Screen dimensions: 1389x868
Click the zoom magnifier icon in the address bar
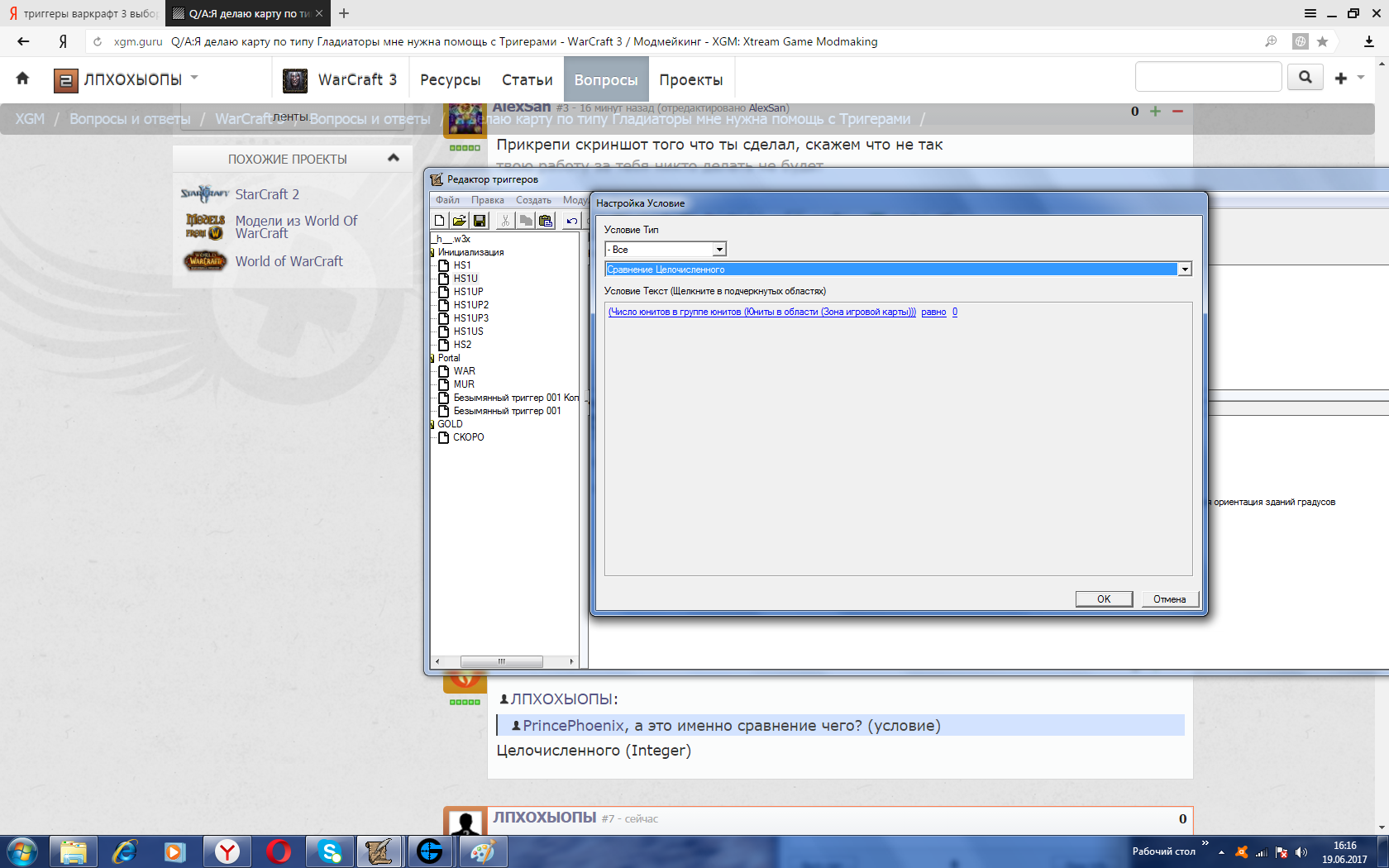tap(1271, 41)
